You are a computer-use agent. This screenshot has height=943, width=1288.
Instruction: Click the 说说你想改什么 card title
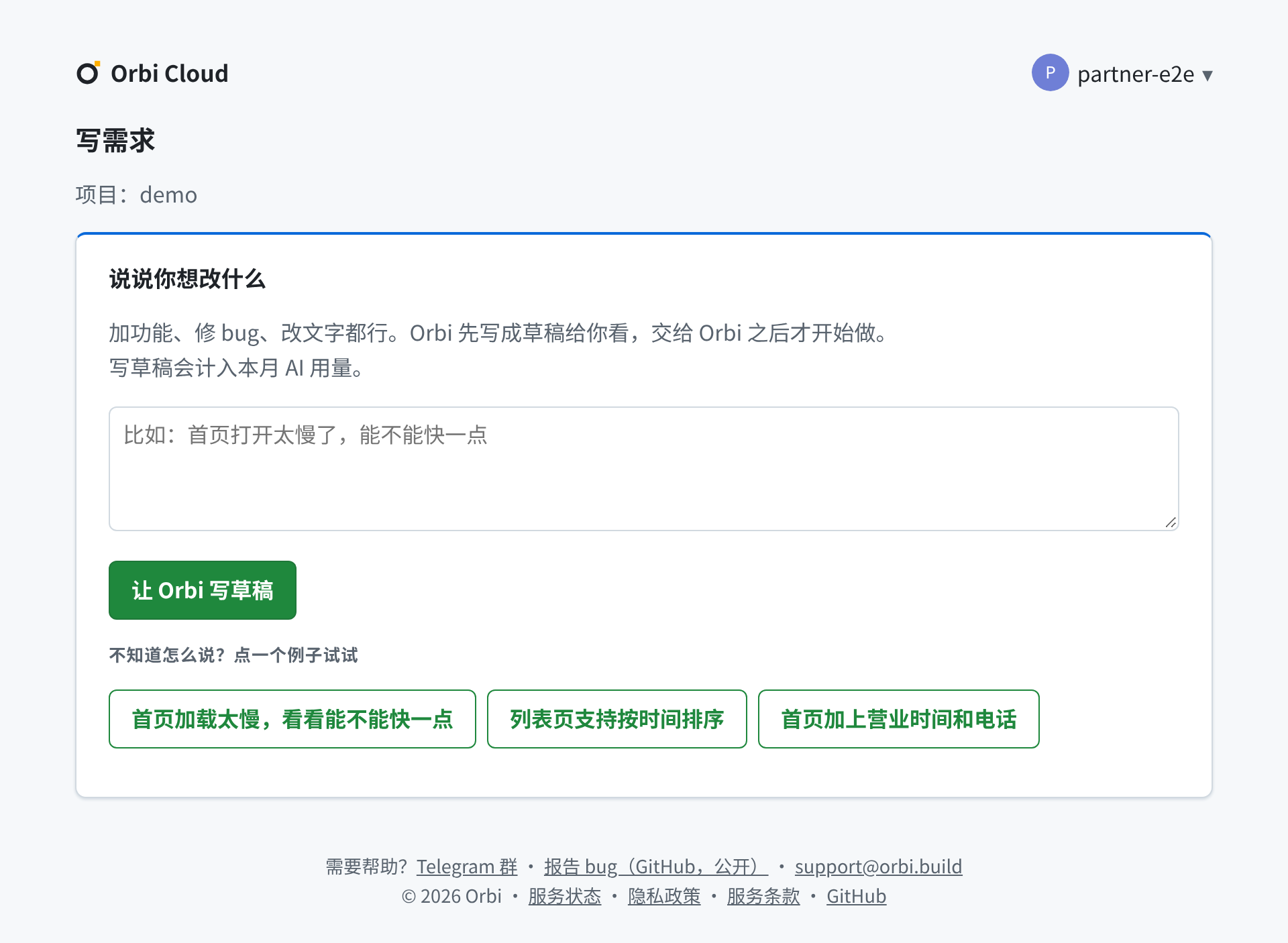coord(187,279)
